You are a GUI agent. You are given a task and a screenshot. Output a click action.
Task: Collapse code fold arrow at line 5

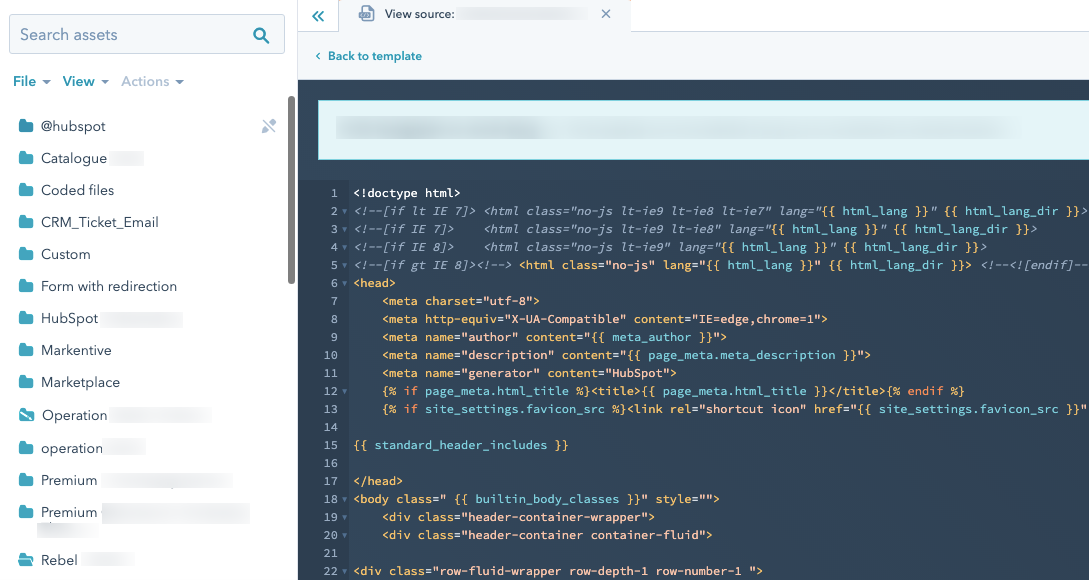click(344, 265)
